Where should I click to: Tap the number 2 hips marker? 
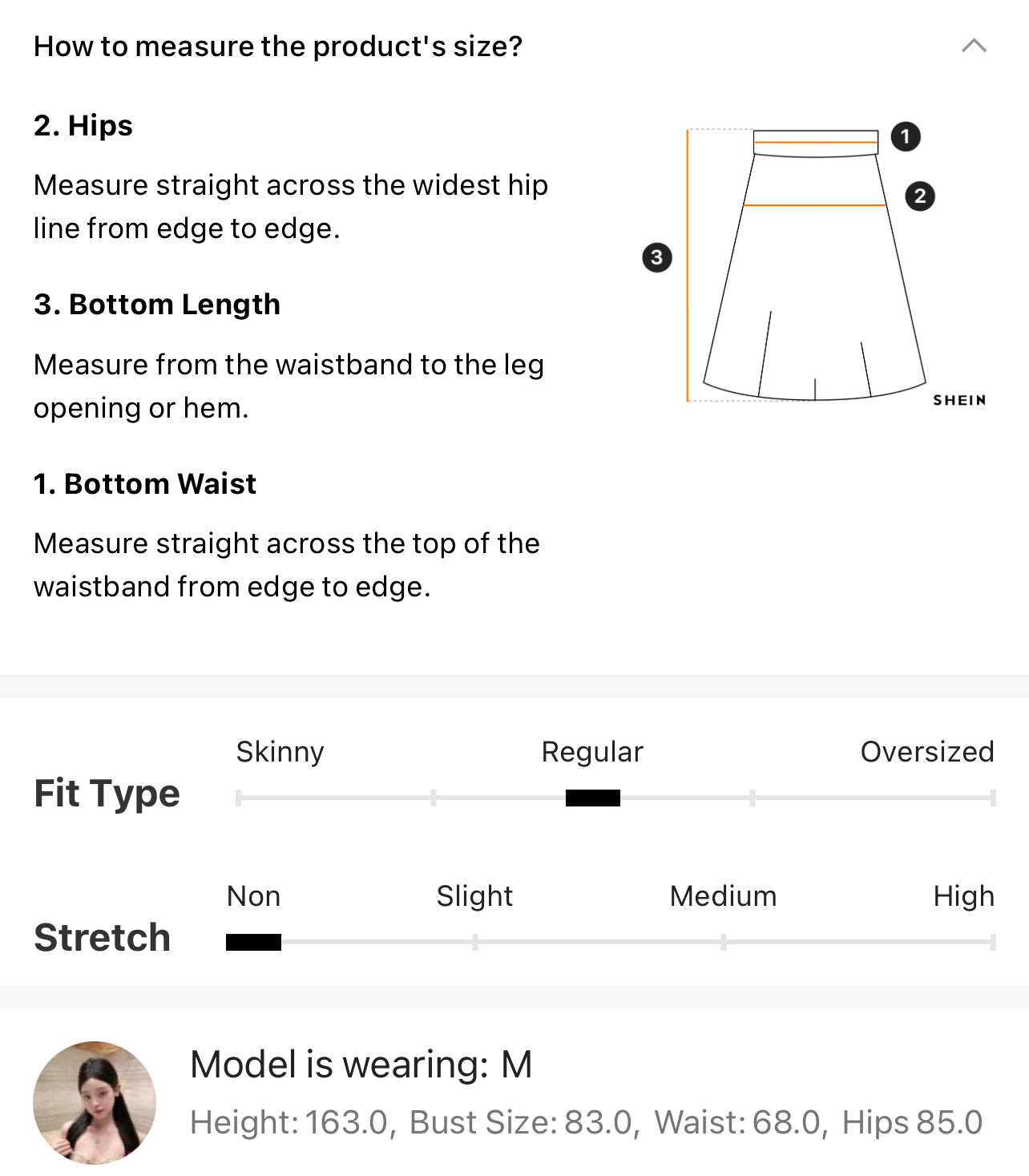tap(920, 196)
